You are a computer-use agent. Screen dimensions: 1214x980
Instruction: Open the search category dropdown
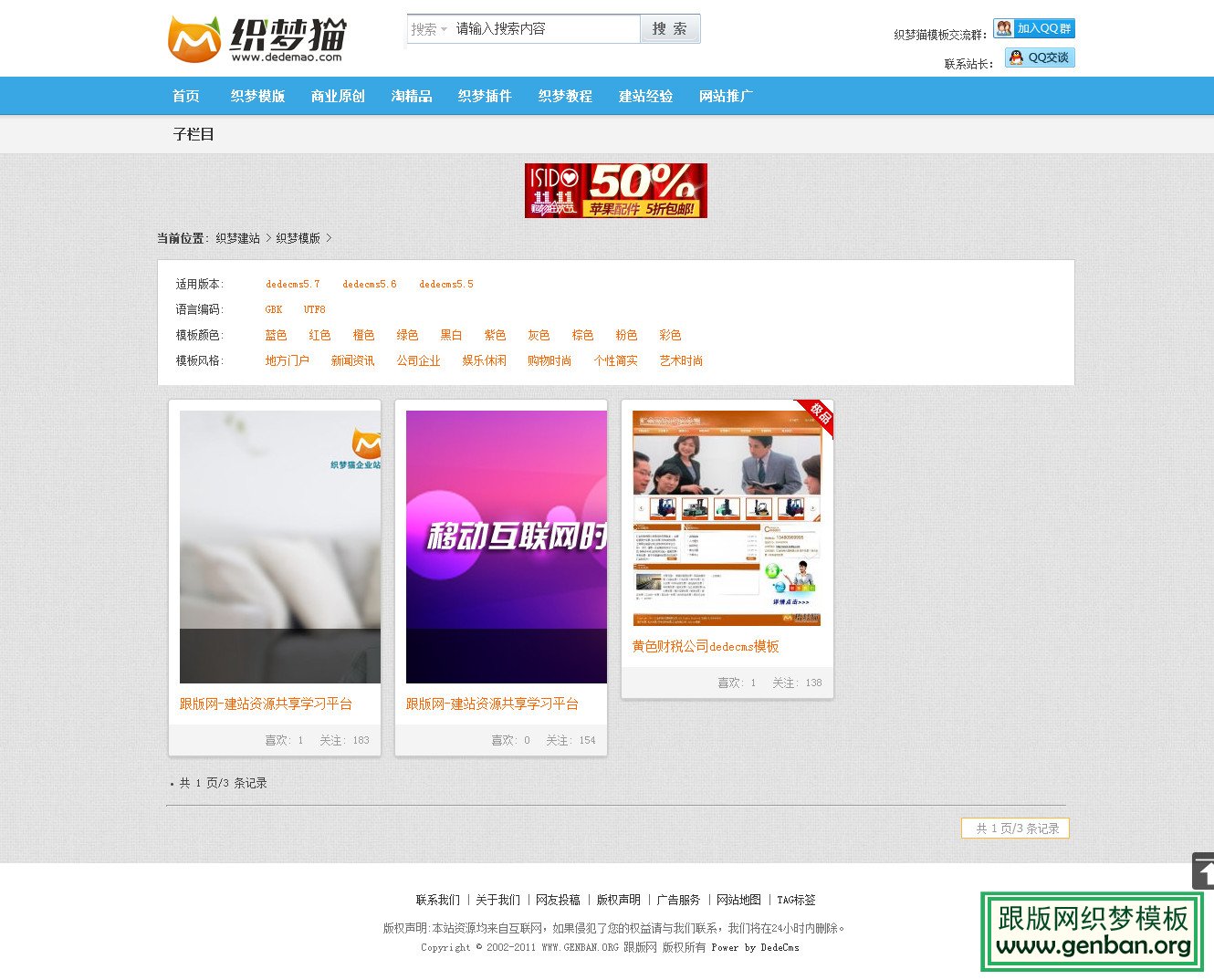coord(429,28)
